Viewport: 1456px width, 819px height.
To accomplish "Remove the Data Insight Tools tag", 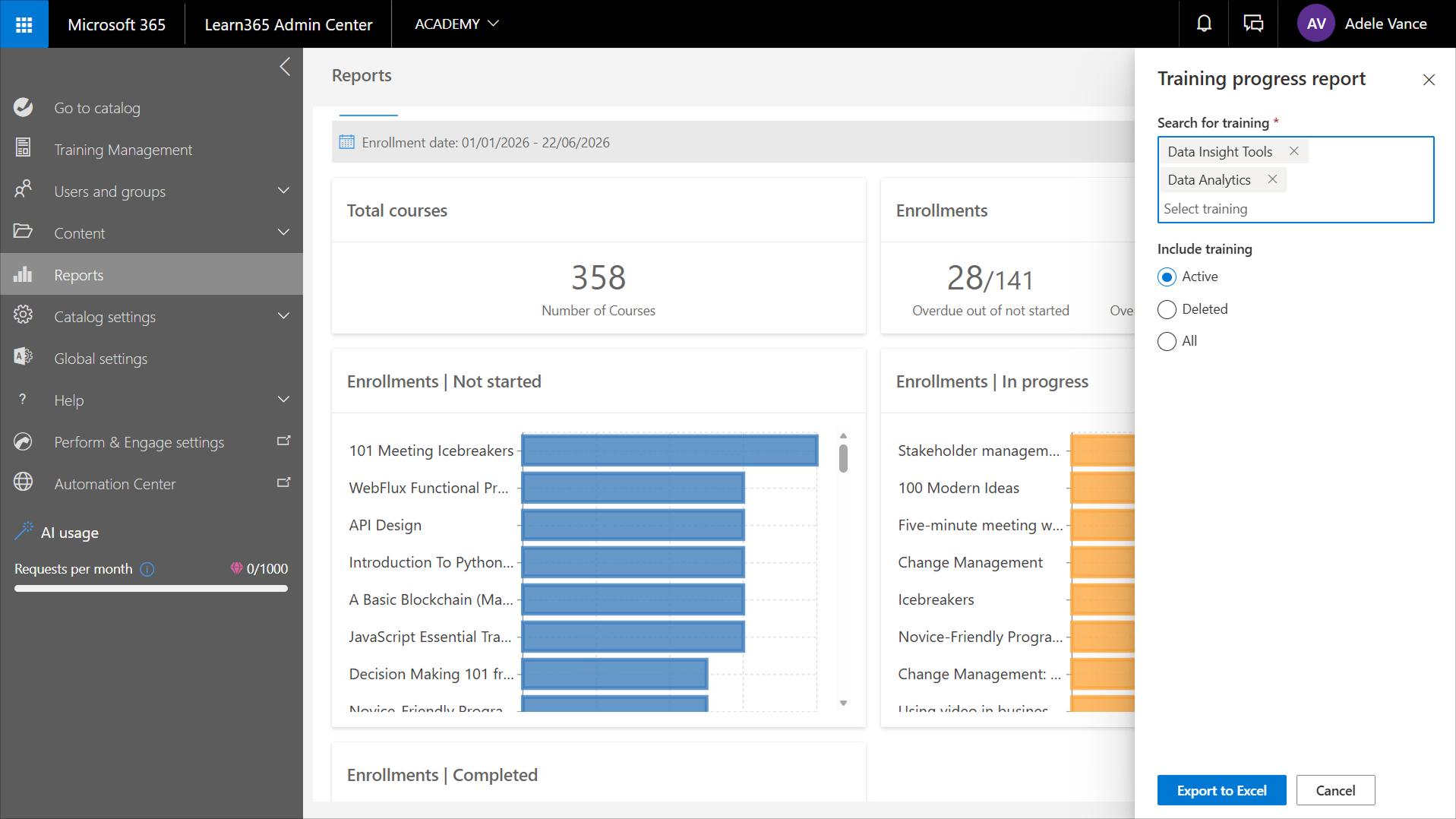I will point(1294,151).
